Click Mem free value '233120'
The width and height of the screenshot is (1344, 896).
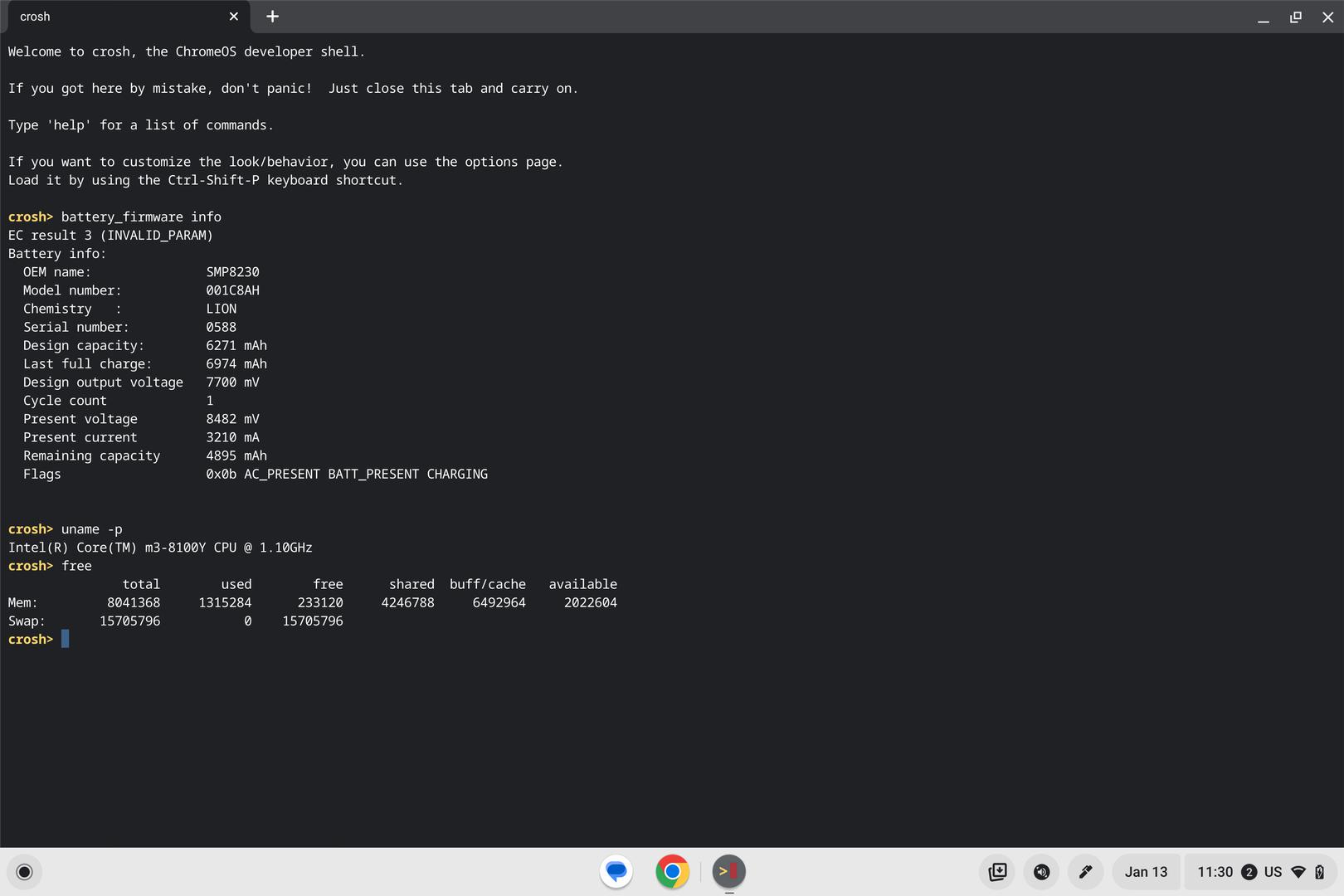click(320, 602)
